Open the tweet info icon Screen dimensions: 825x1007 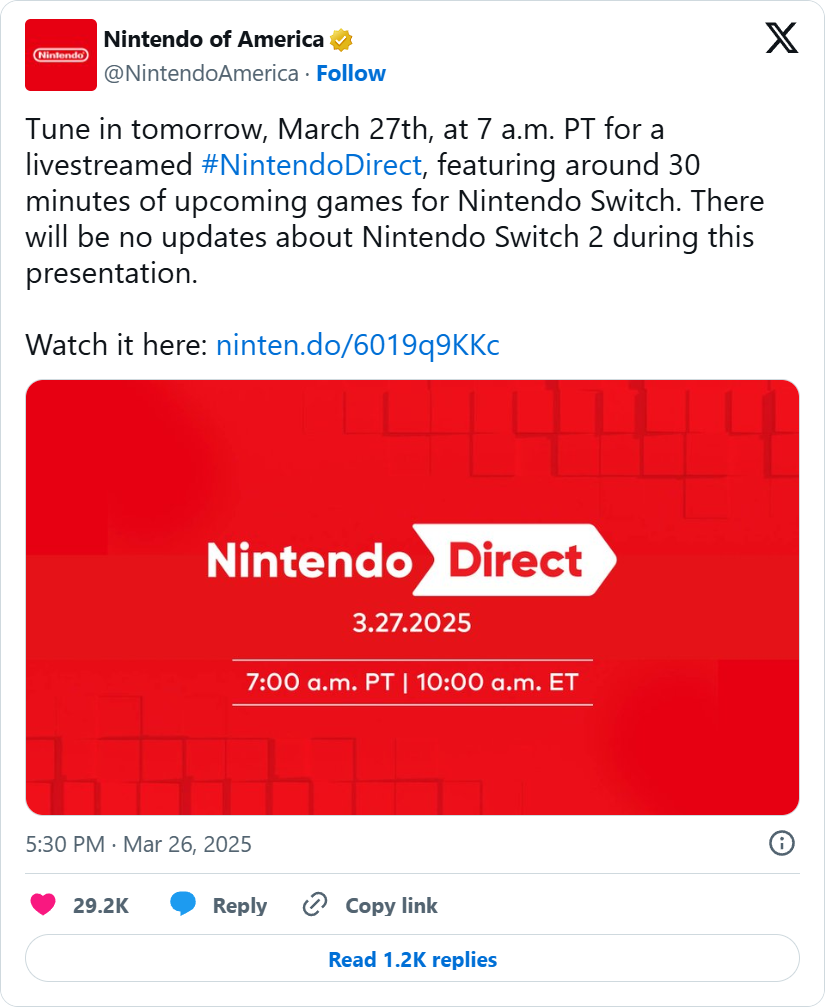pyautogui.click(x=781, y=843)
